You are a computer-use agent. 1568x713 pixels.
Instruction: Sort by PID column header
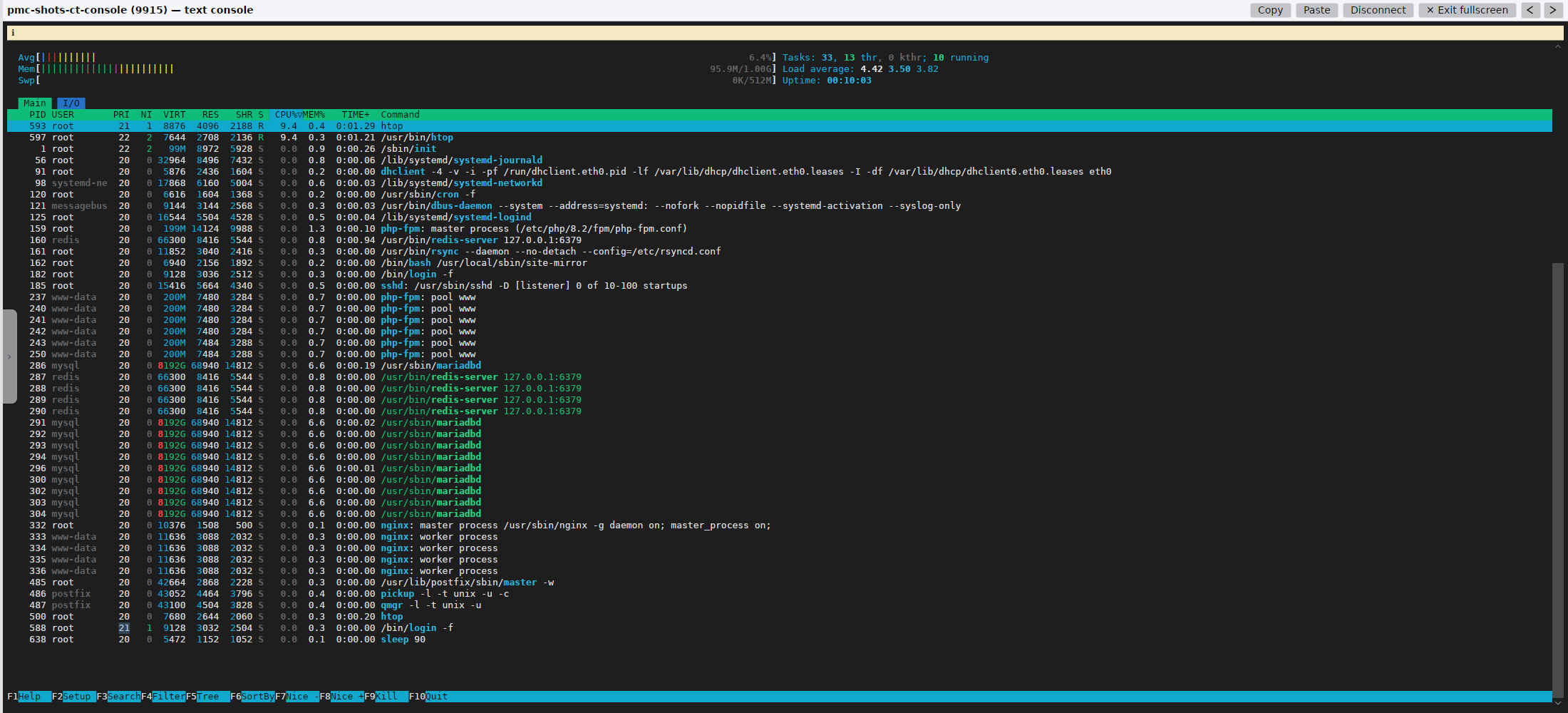tap(37, 115)
